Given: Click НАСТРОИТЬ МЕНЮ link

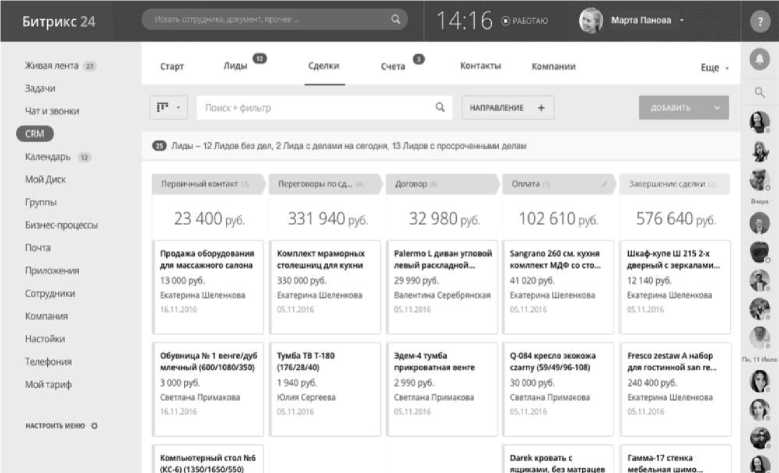Looking at the screenshot, I should coord(55,426).
